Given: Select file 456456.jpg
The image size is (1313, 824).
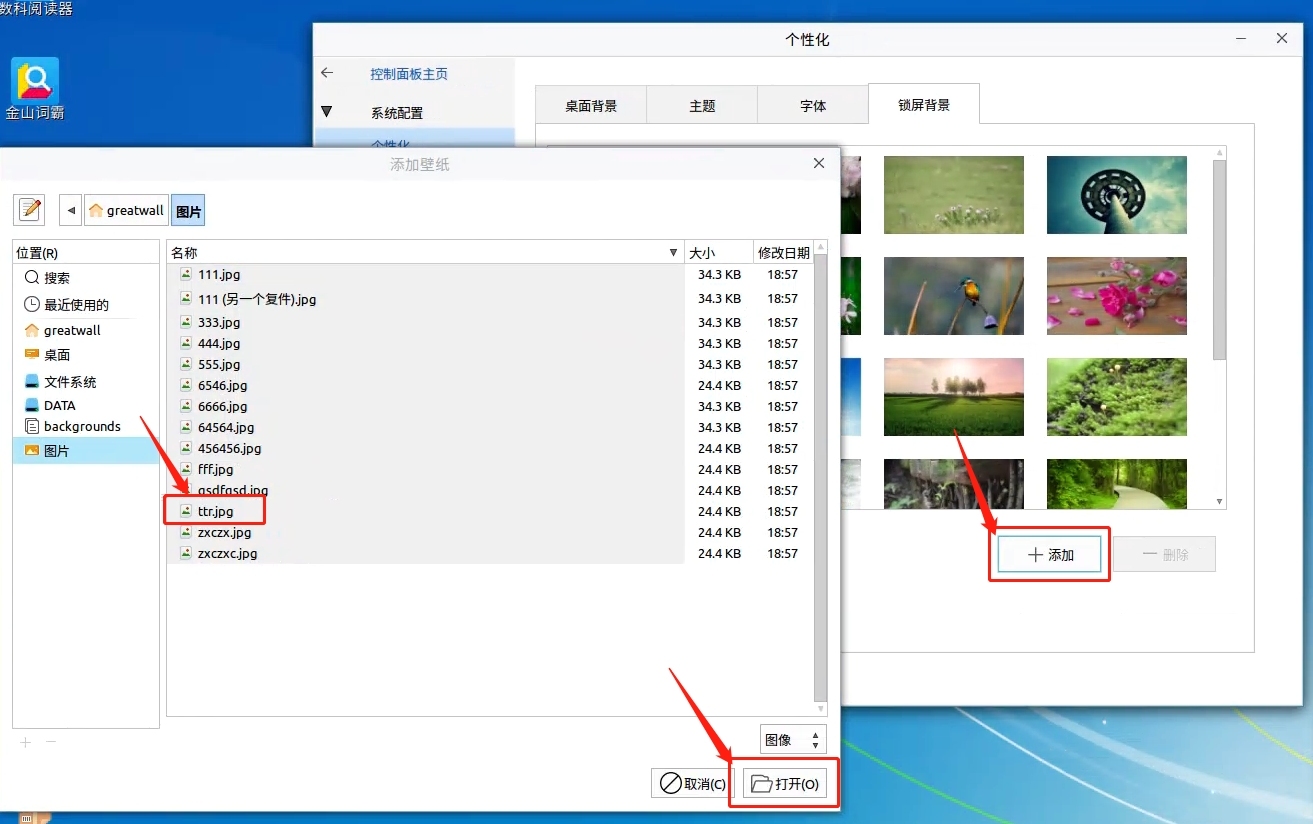Looking at the screenshot, I should (x=229, y=448).
